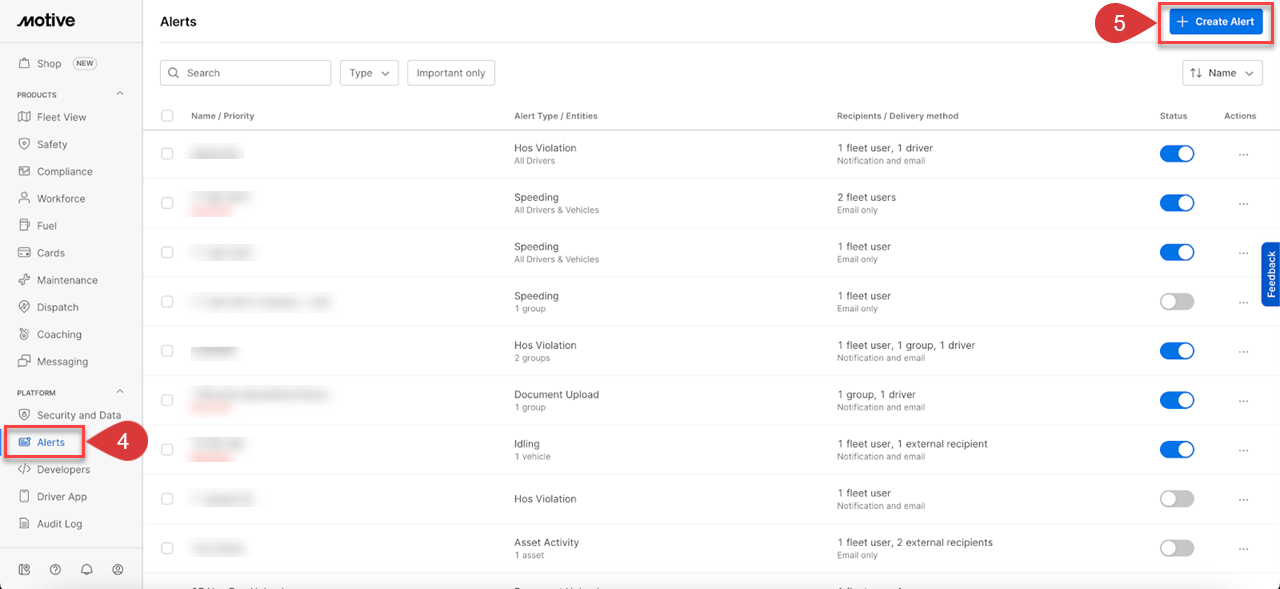Open Developers sidebar item

[63, 469]
